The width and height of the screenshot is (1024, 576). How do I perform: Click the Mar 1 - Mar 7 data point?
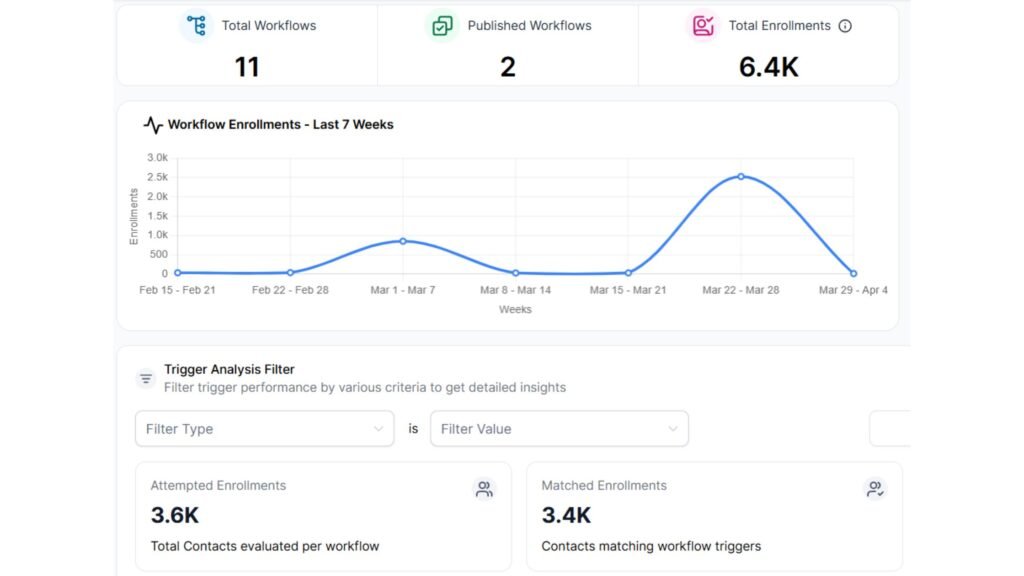click(403, 240)
